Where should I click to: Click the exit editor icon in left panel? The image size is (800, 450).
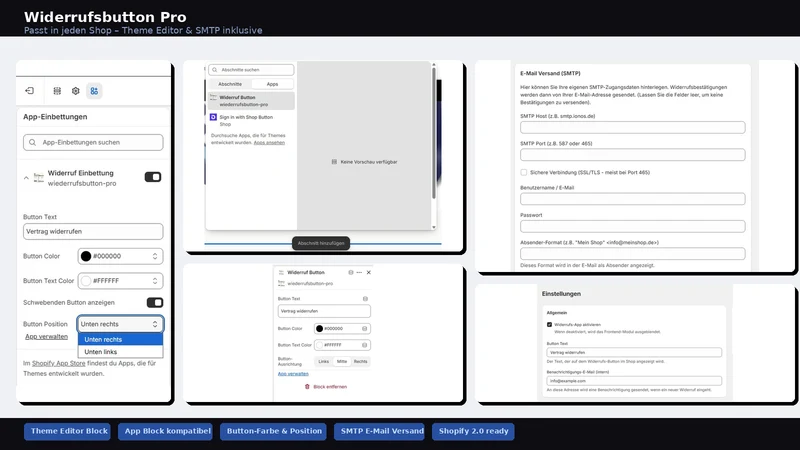tap(30, 91)
